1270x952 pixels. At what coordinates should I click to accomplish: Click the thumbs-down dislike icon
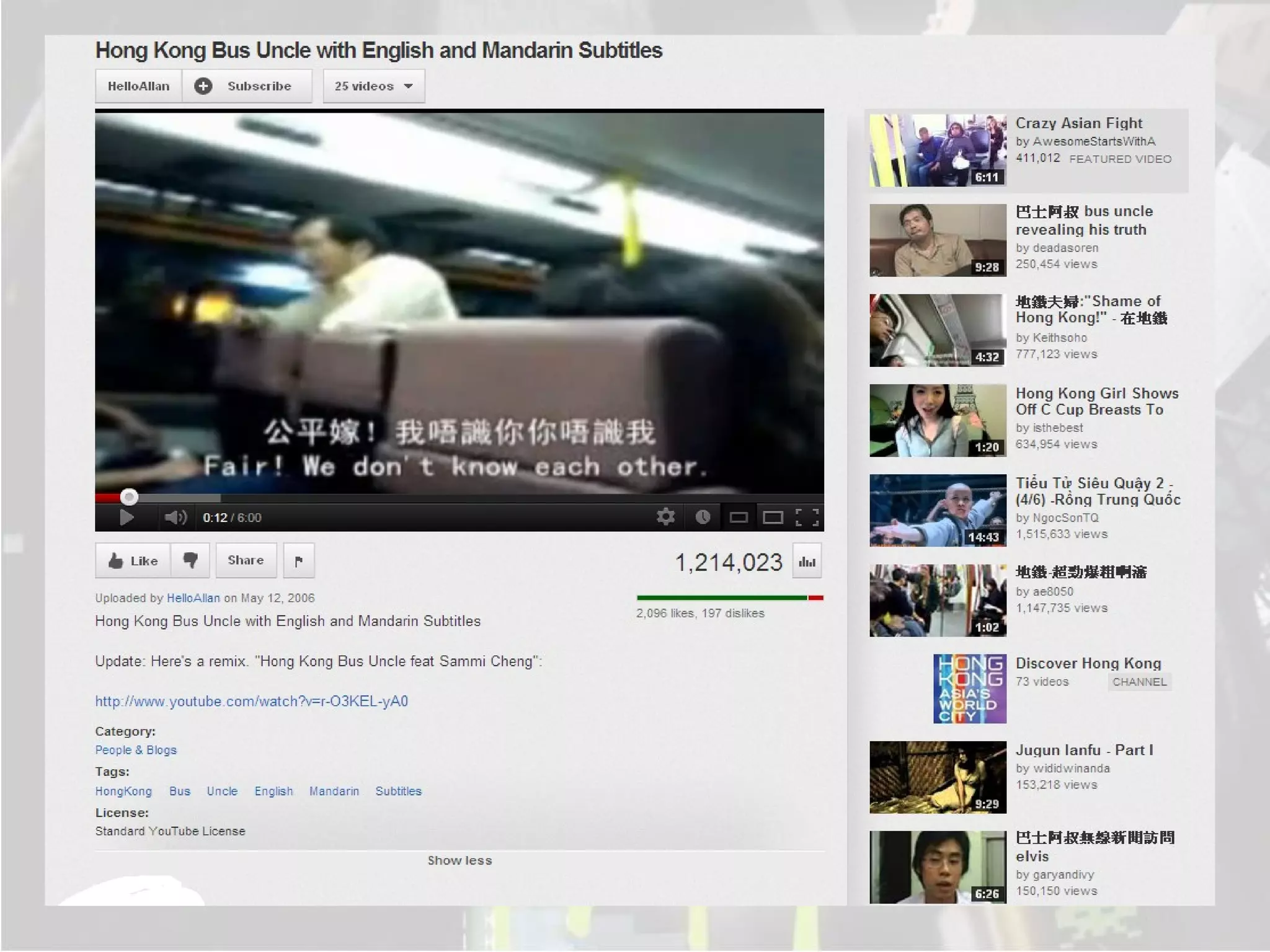tap(190, 560)
